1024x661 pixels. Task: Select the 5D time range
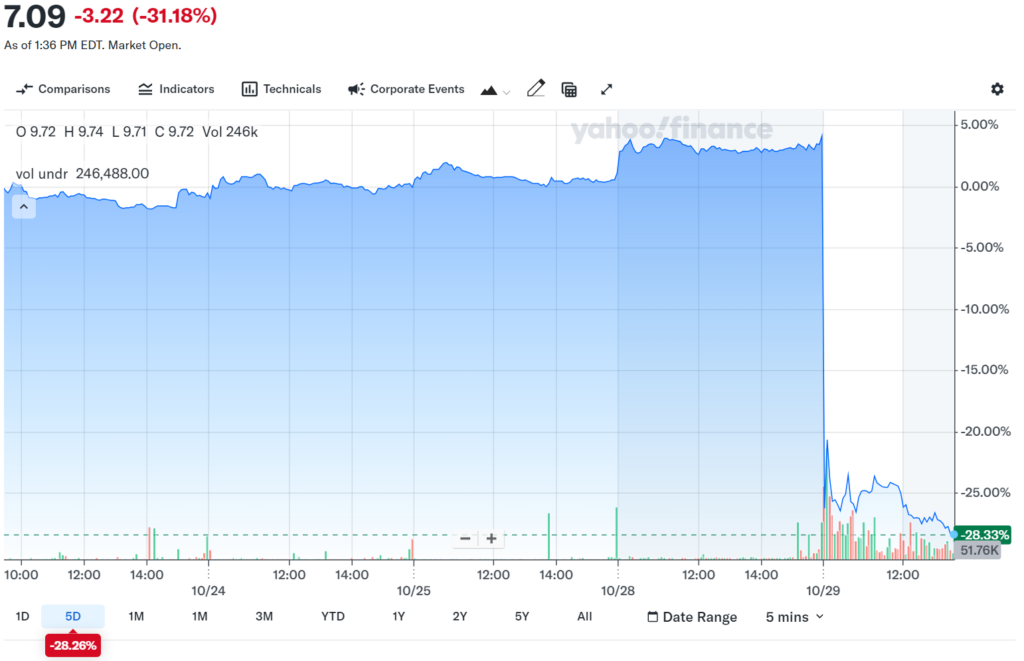[x=73, y=616]
